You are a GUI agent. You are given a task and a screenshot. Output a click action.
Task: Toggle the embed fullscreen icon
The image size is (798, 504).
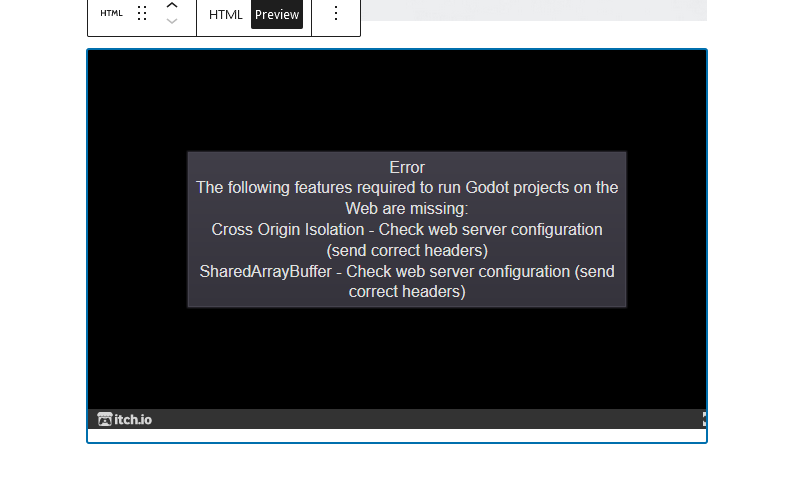(704, 419)
